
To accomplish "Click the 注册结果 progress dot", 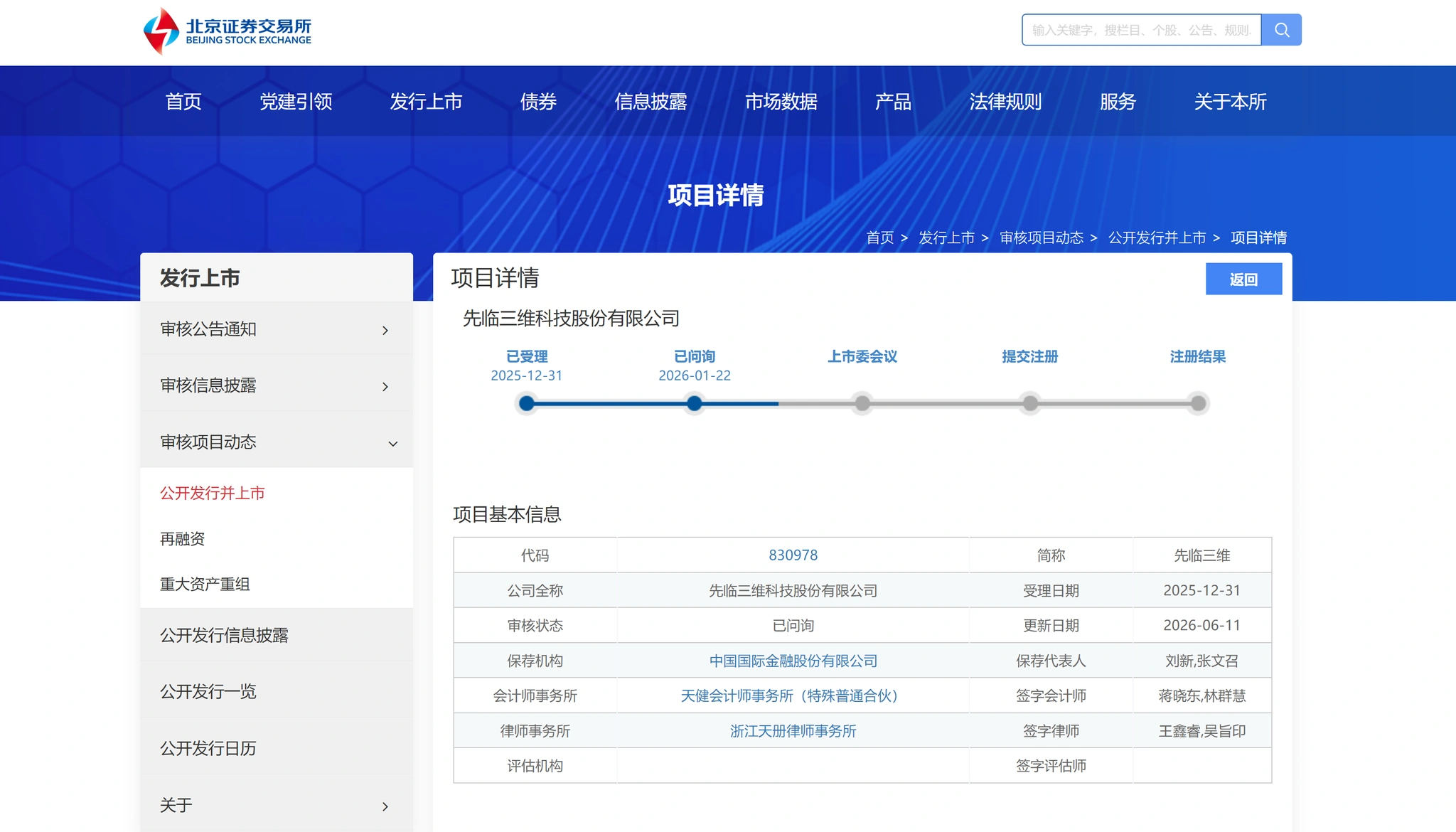I will [x=1198, y=404].
